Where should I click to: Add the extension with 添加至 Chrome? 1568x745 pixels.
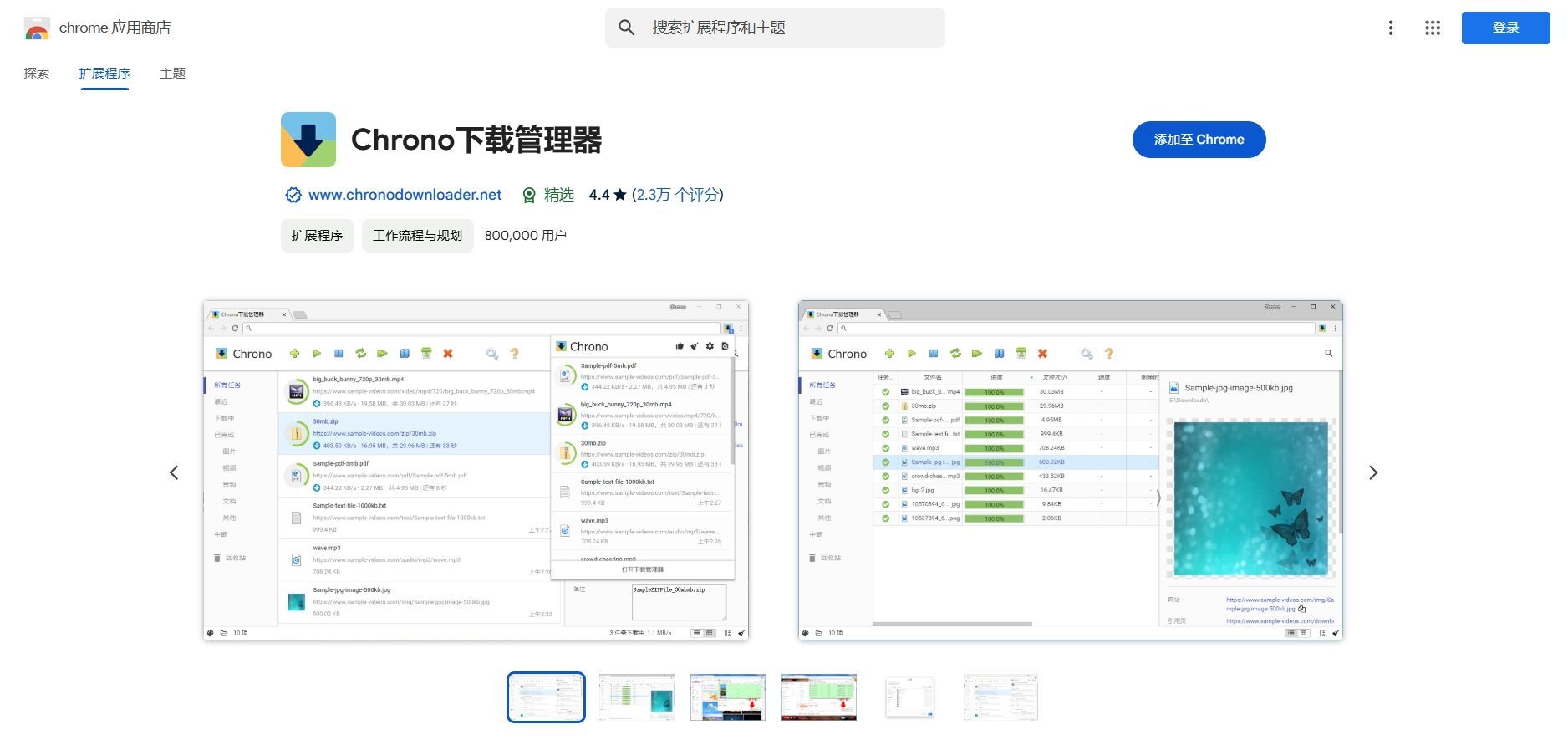[x=1199, y=140]
